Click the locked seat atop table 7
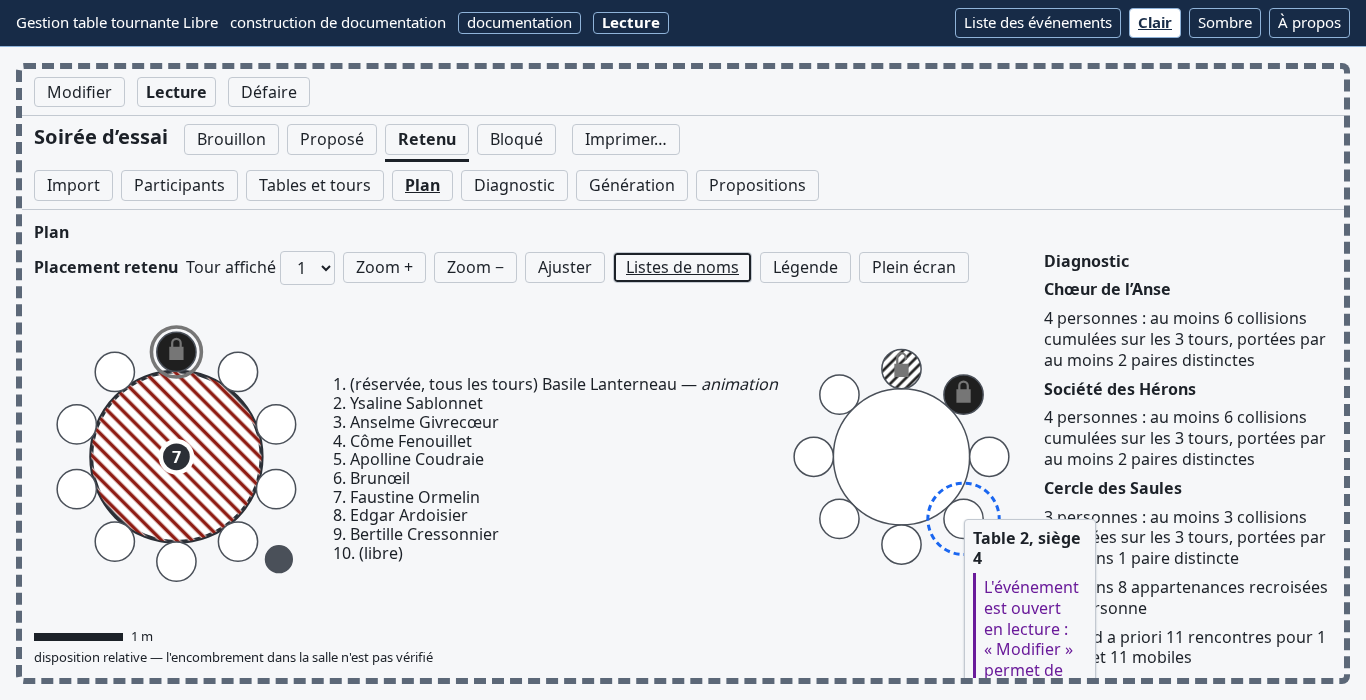Screen dimensions: 1366x700 coord(177,352)
